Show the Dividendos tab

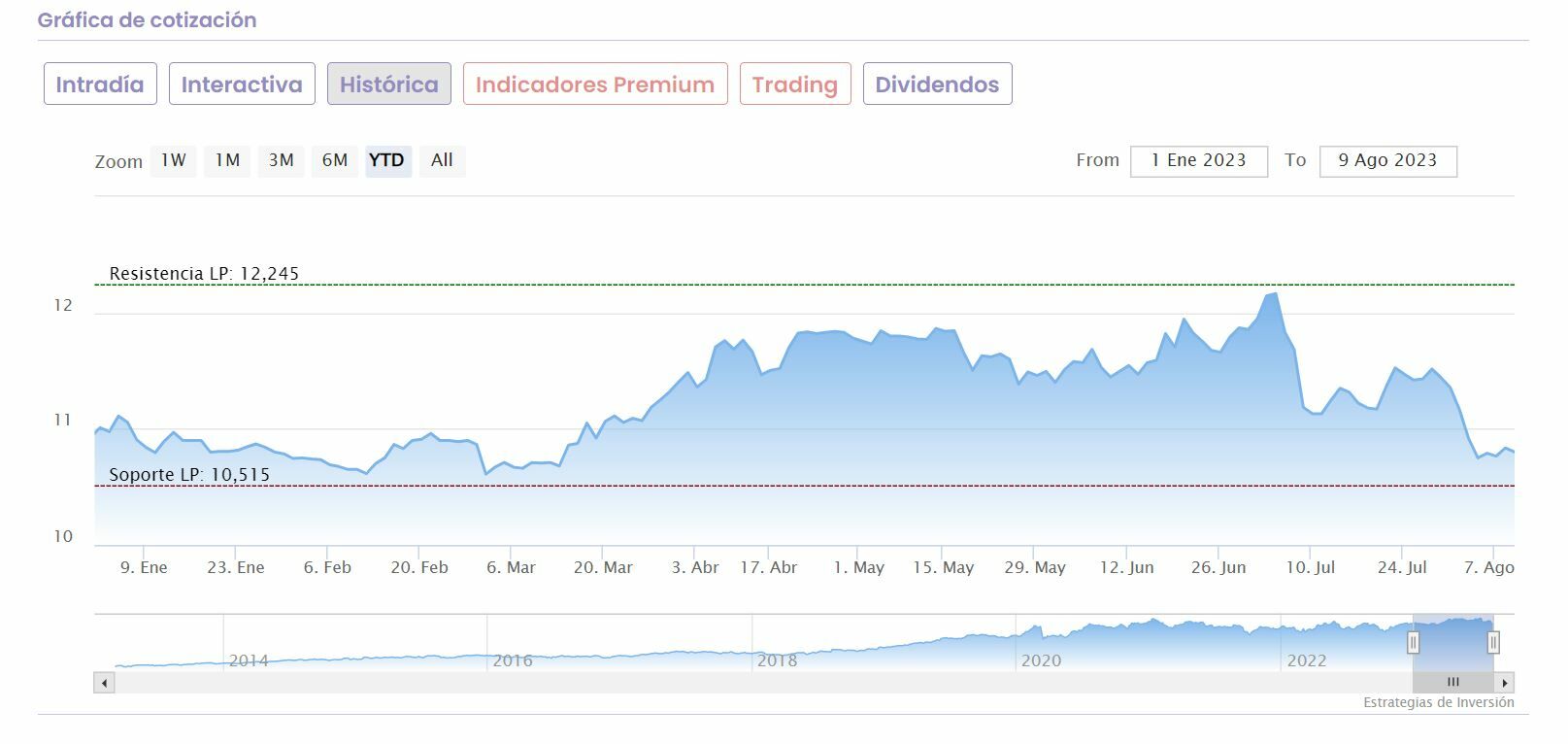tap(937, 85)
